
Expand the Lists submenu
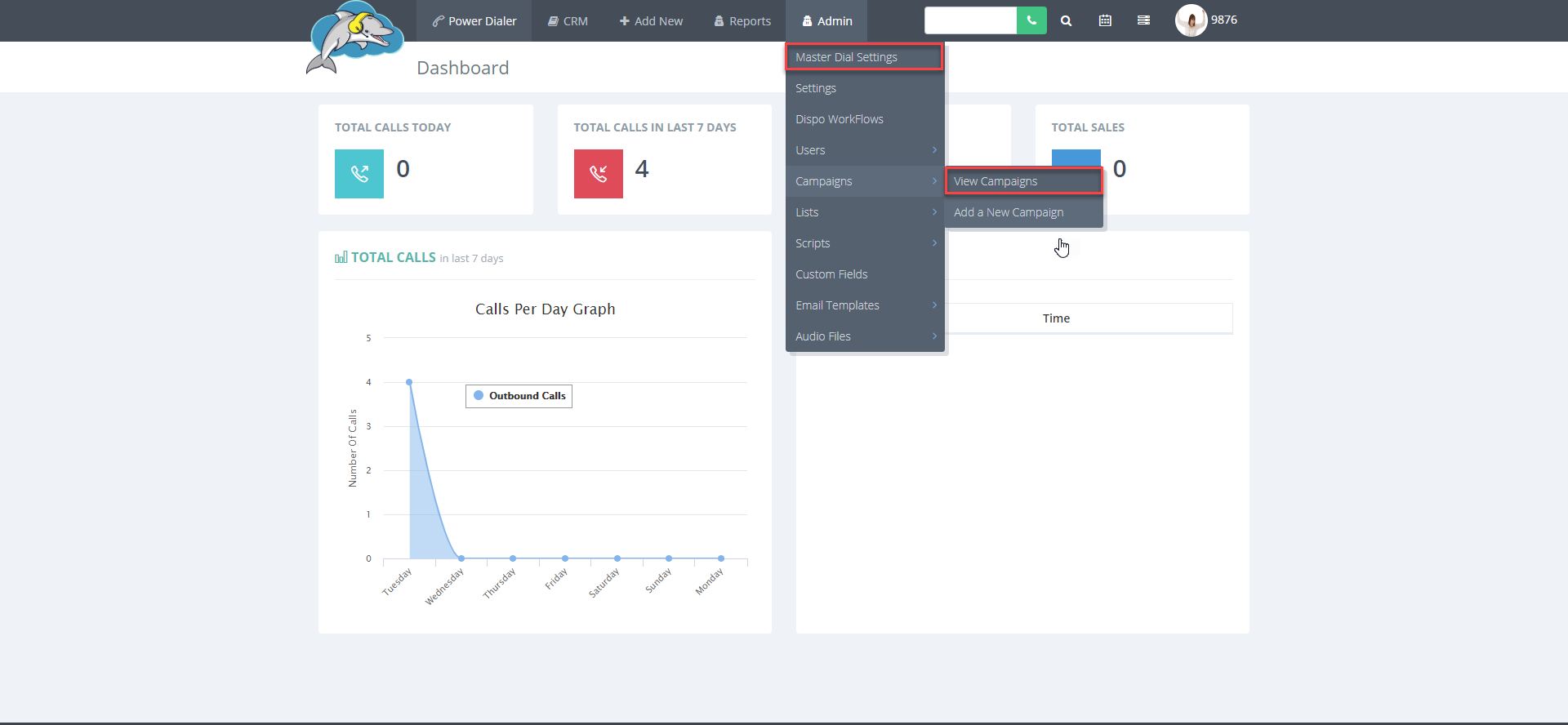pos(865,212)
